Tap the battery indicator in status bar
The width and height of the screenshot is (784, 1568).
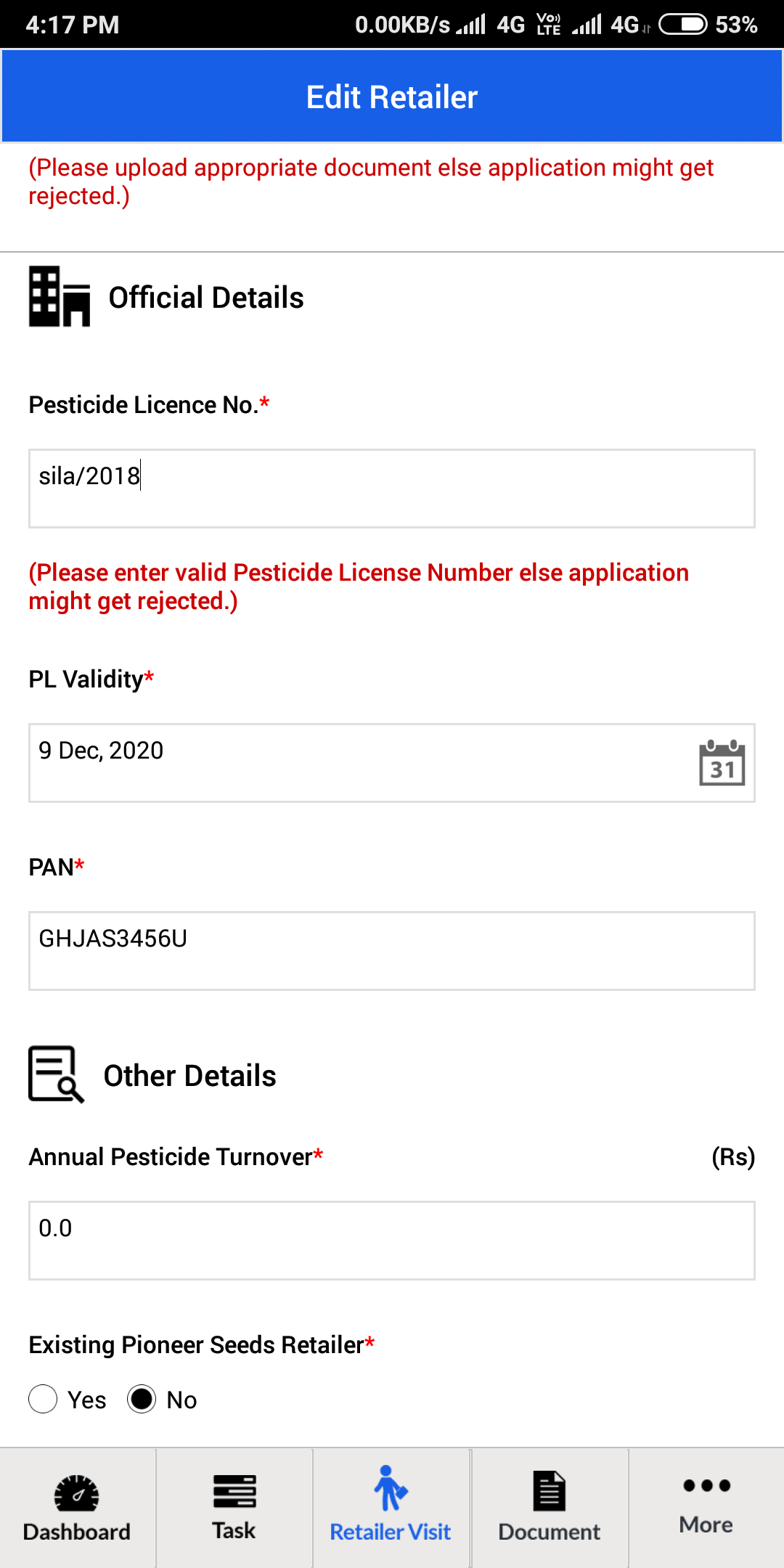click(x=682, y=25)
